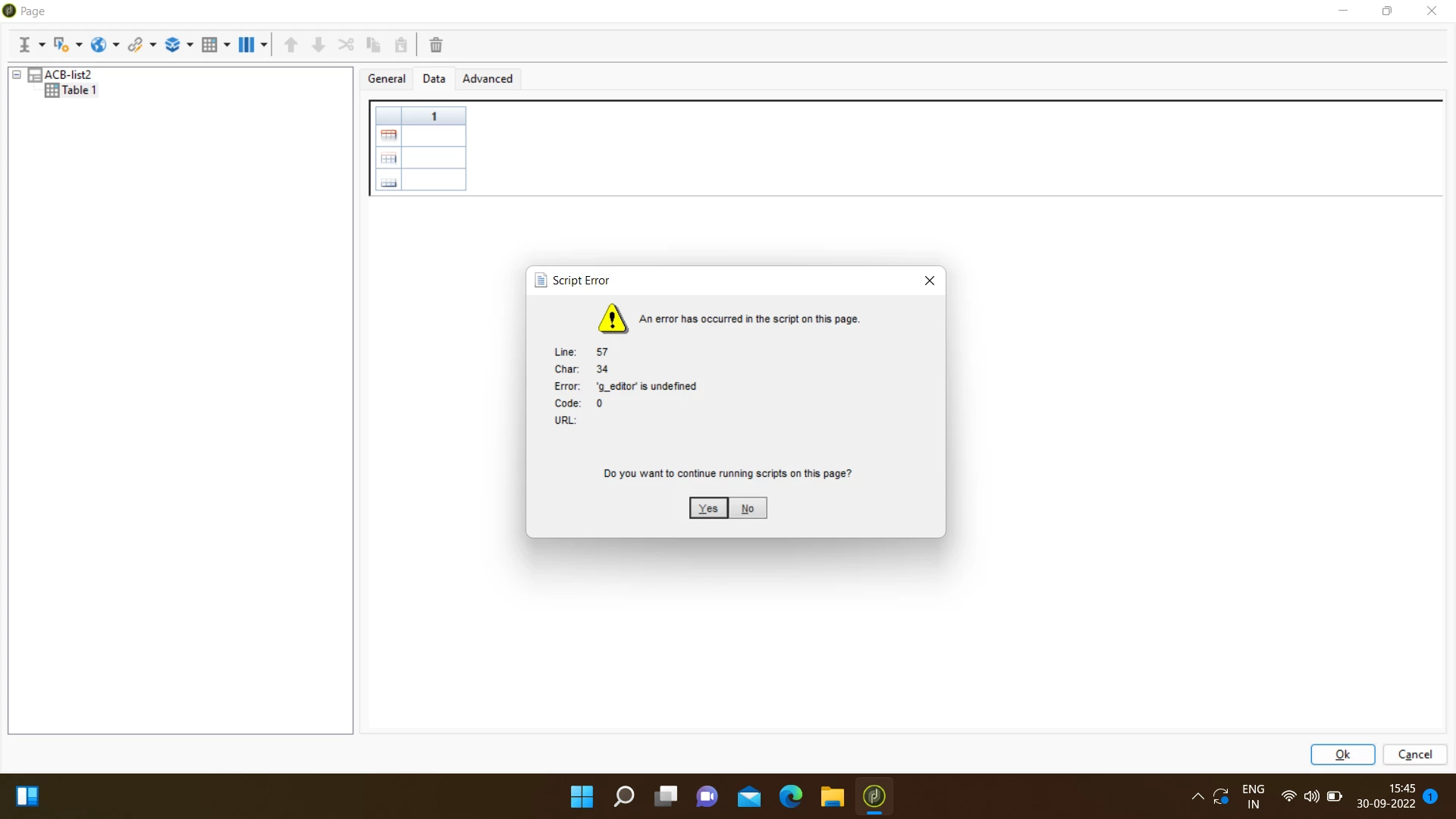Open dropdown arrow beside globe icon
The width and height of the screenshot is (1456, 819).
(x=116, y=45)
